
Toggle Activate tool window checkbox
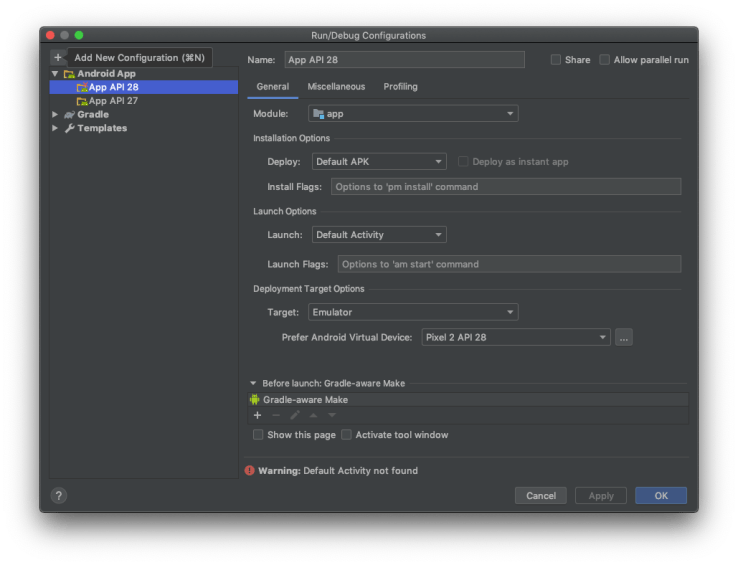pos(346,435)
